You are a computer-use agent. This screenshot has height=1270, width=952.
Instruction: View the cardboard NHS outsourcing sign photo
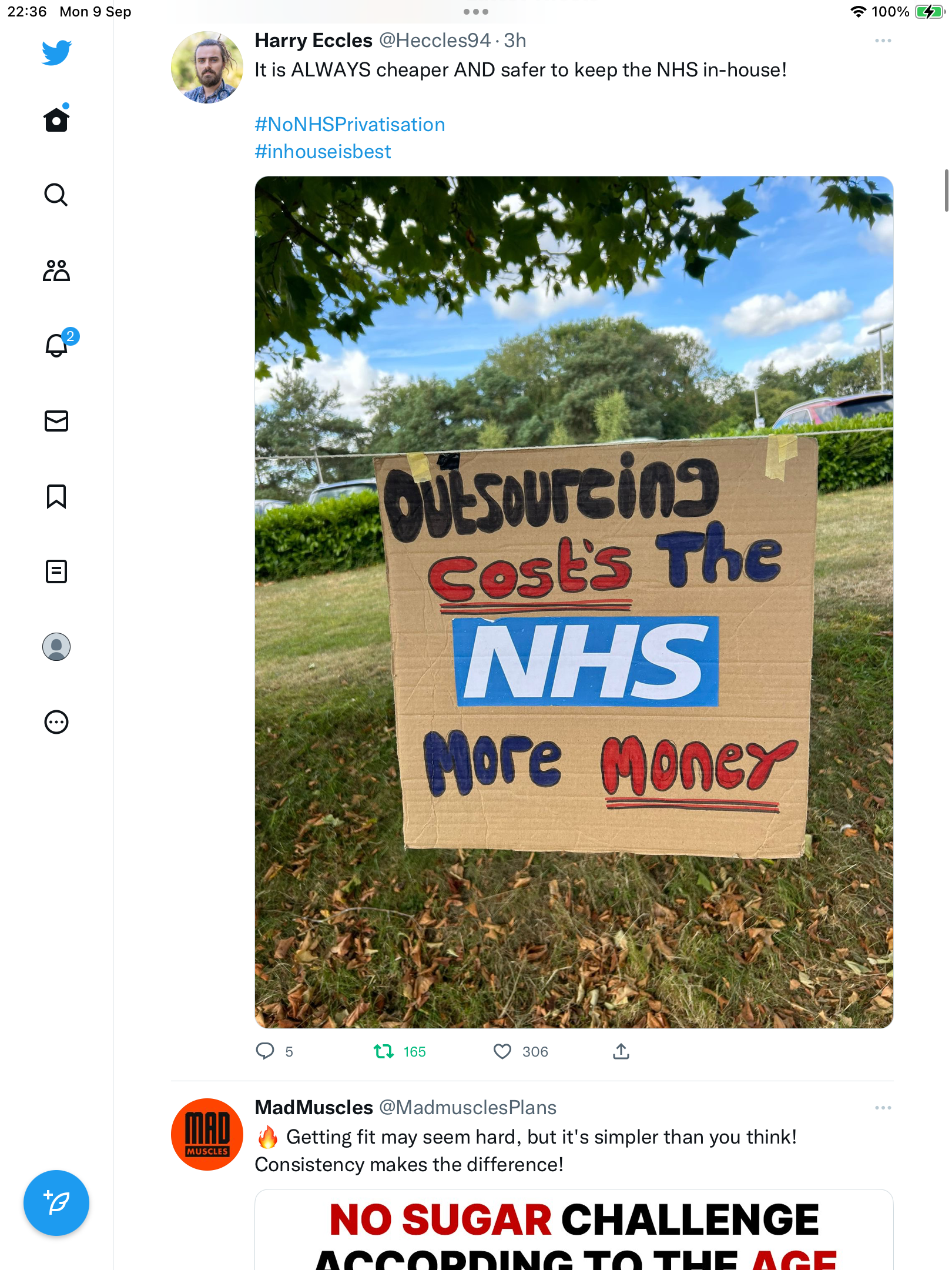pyautogui.click(x=574, y=602)
